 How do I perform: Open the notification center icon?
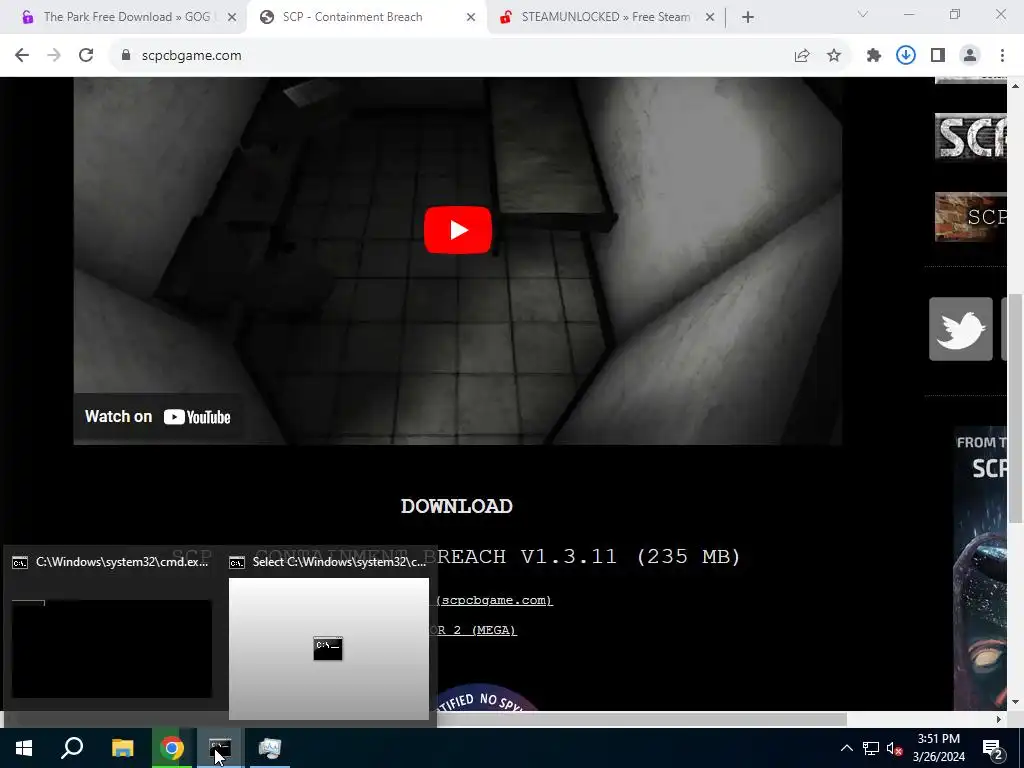993,748
